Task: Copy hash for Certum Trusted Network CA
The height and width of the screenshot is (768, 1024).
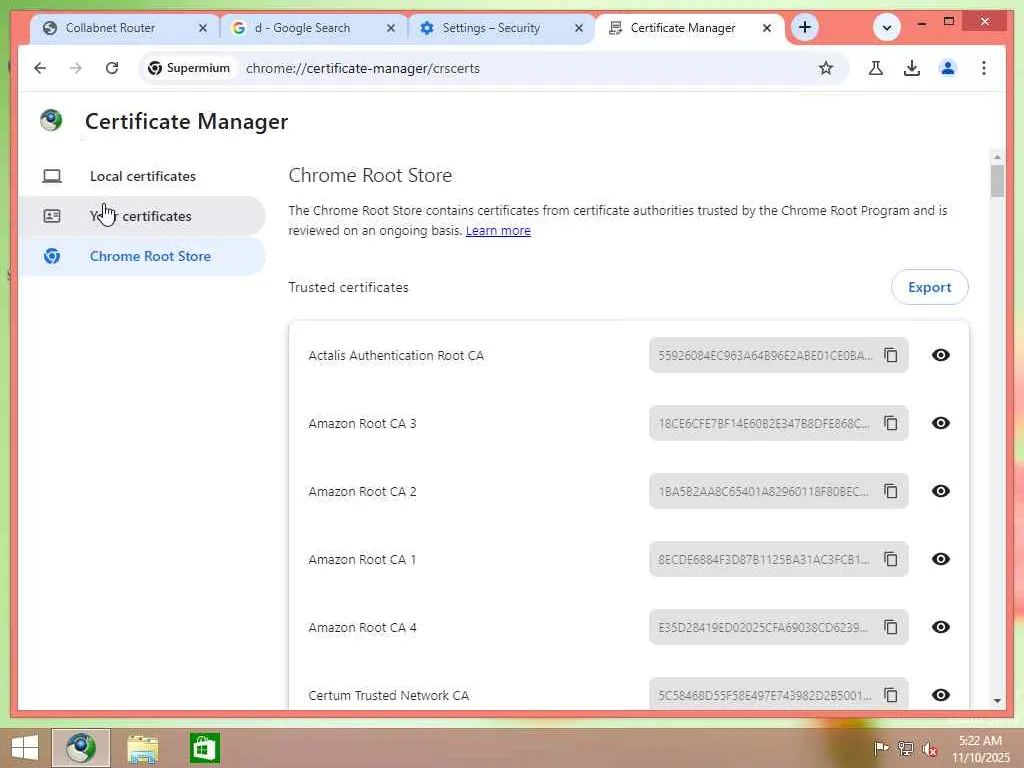Action: (x=891, y=695)
